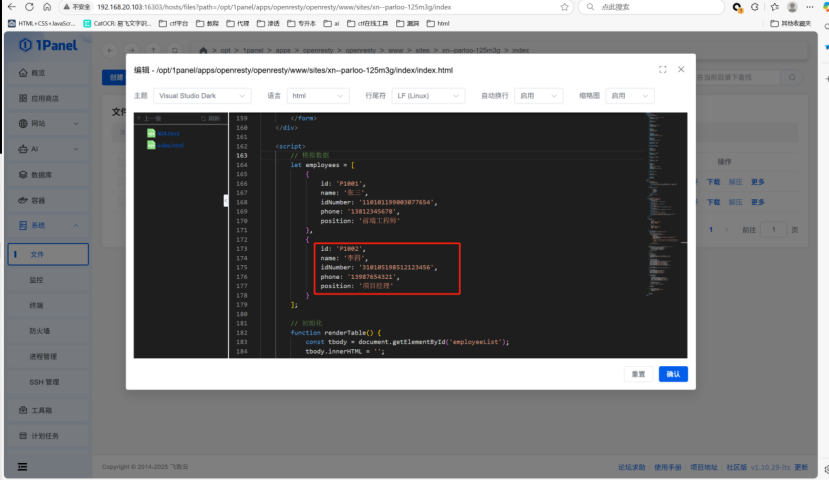Open the ctf在线工具 bookmark folder

pyautogui.click(x=367, y=23)
